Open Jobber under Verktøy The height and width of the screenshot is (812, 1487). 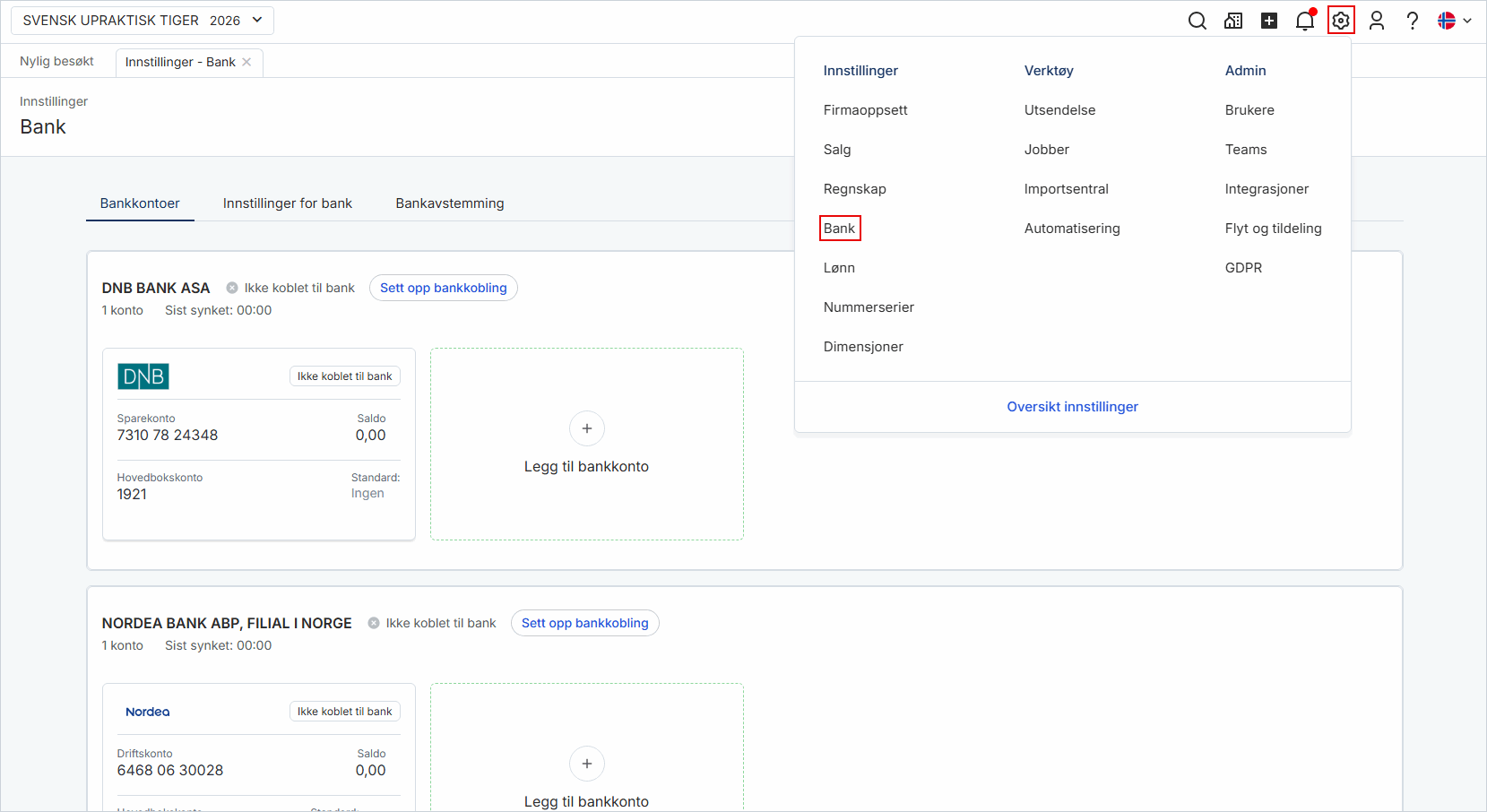(x=1047, y=150)
